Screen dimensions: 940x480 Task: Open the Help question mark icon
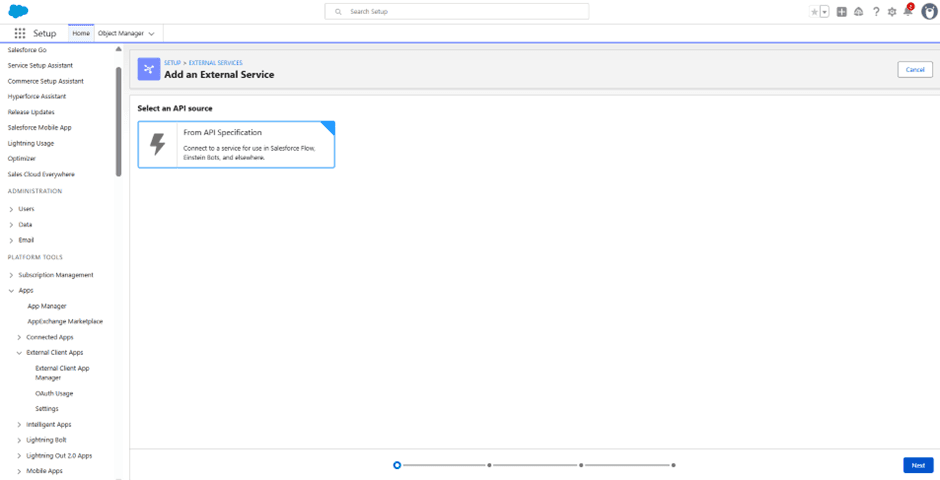pyautogui.click(x=876, y=11)
